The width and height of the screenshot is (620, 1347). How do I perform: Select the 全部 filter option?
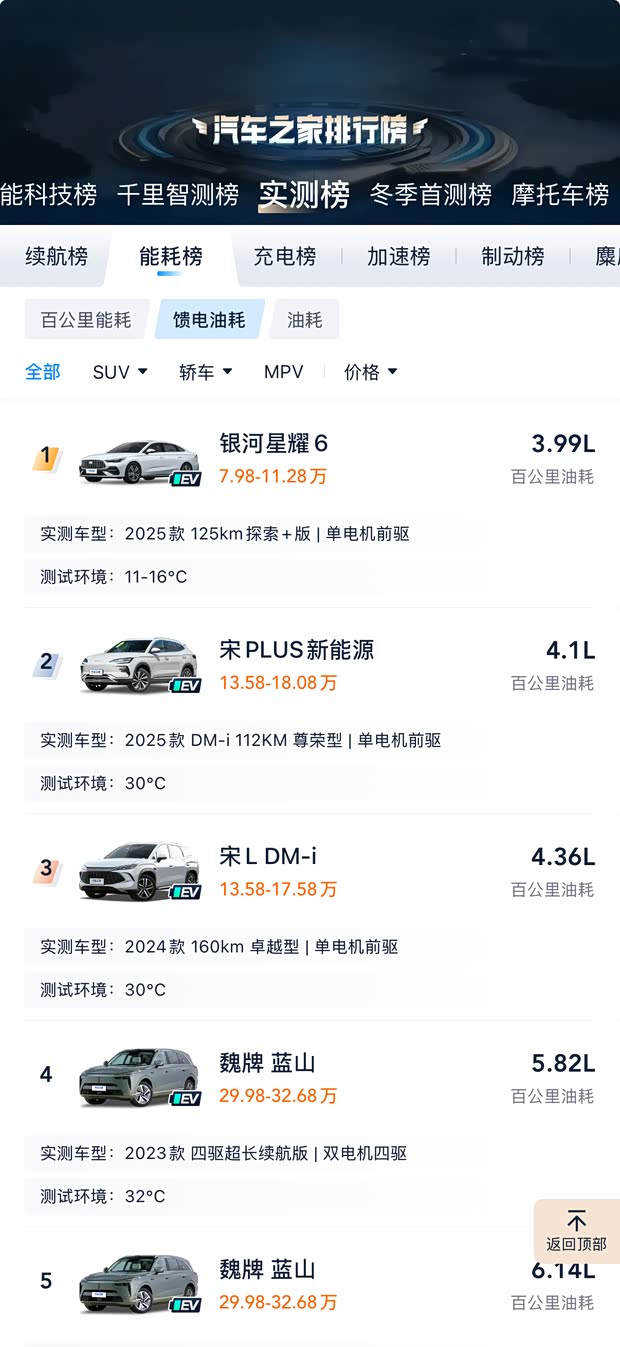click(43, 371)
